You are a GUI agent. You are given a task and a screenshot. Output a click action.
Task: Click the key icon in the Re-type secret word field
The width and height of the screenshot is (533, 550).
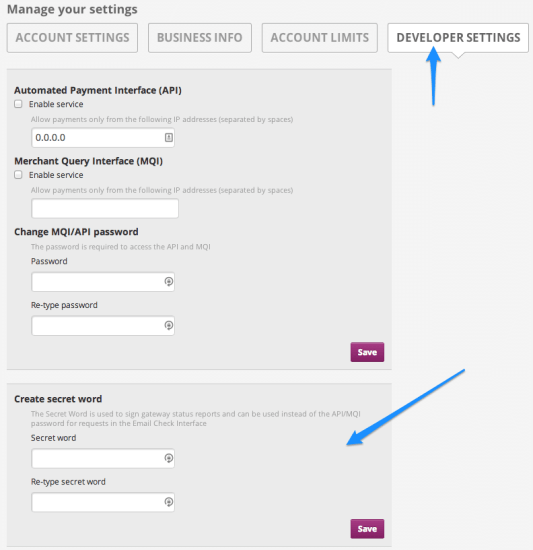[x=169, y=502]
